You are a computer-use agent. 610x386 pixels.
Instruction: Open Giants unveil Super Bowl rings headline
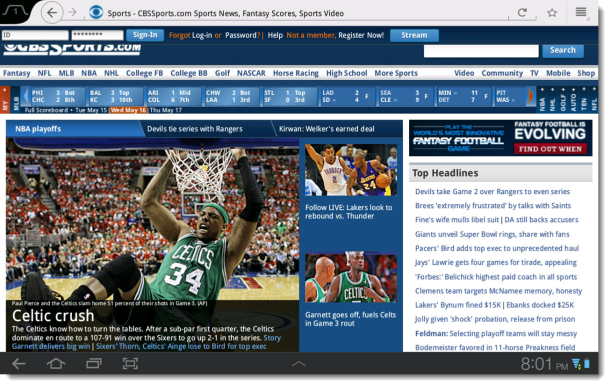(x=492, y=234)
